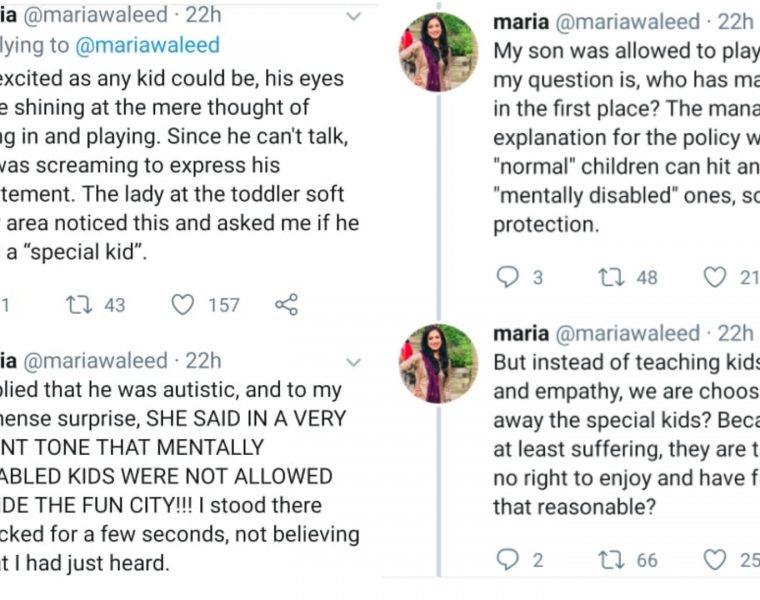
Task: Like the tweet showing 157 likes
Action: 182,305
